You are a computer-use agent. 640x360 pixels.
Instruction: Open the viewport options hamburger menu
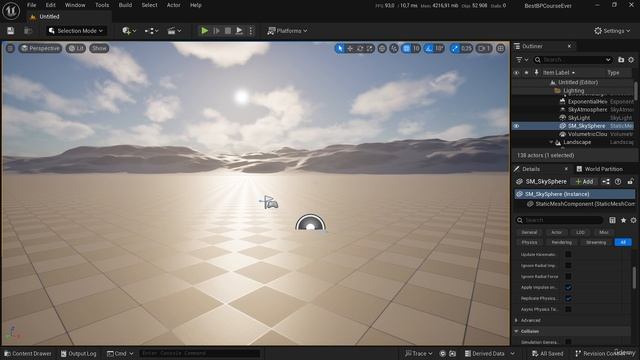[x=10, y=48]
